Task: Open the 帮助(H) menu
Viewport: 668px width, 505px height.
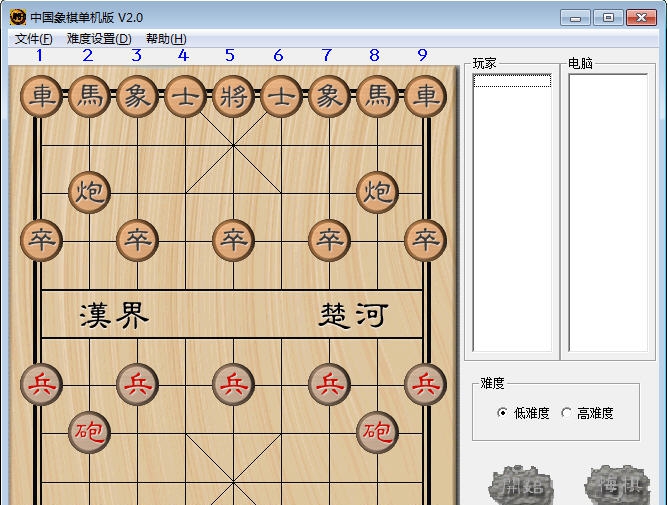Action: [166, 39]
